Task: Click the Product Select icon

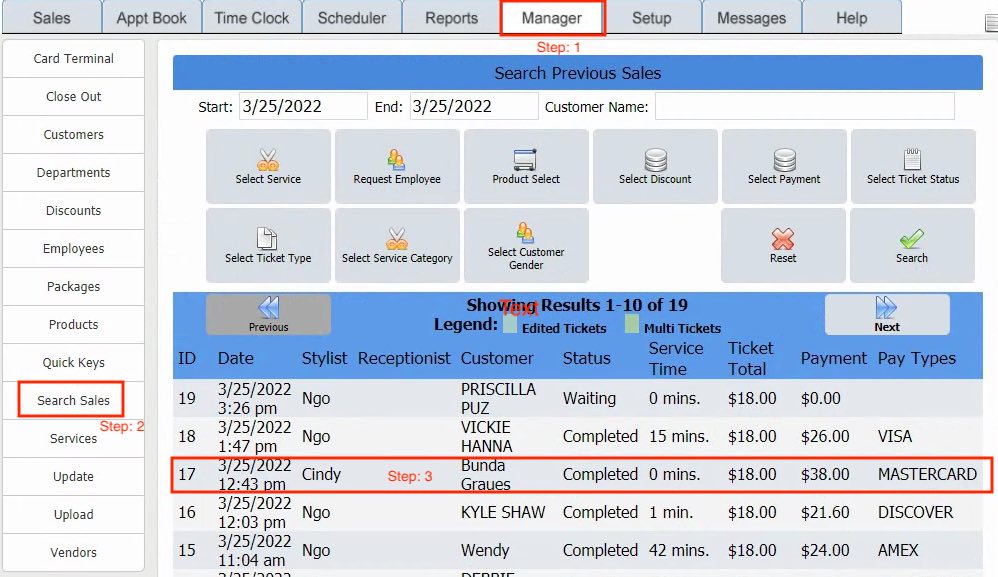Action: point(526,160)
